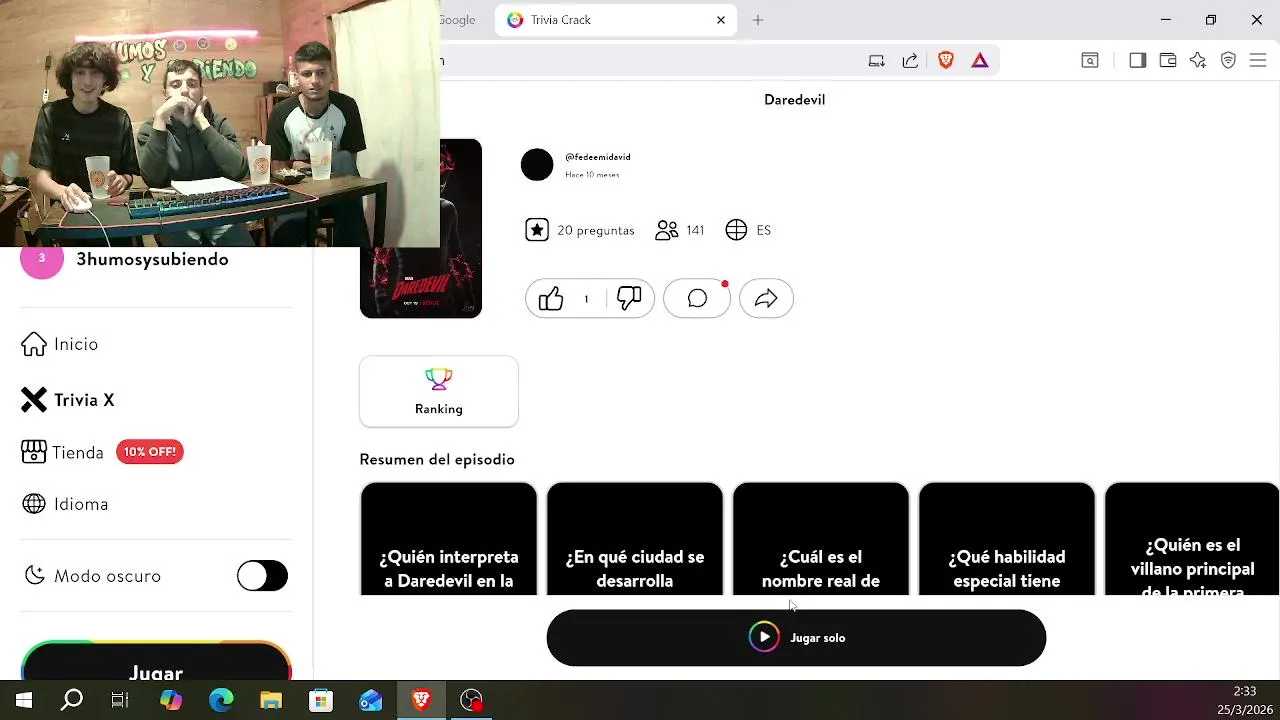Click the Brave Shields lion icon

click(x=946, y=61)
